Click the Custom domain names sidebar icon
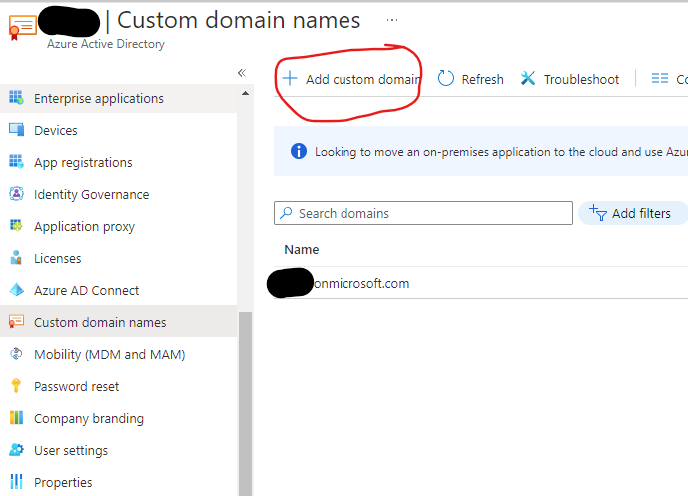The width and height of the screenshot is (688, 496). 16,322
